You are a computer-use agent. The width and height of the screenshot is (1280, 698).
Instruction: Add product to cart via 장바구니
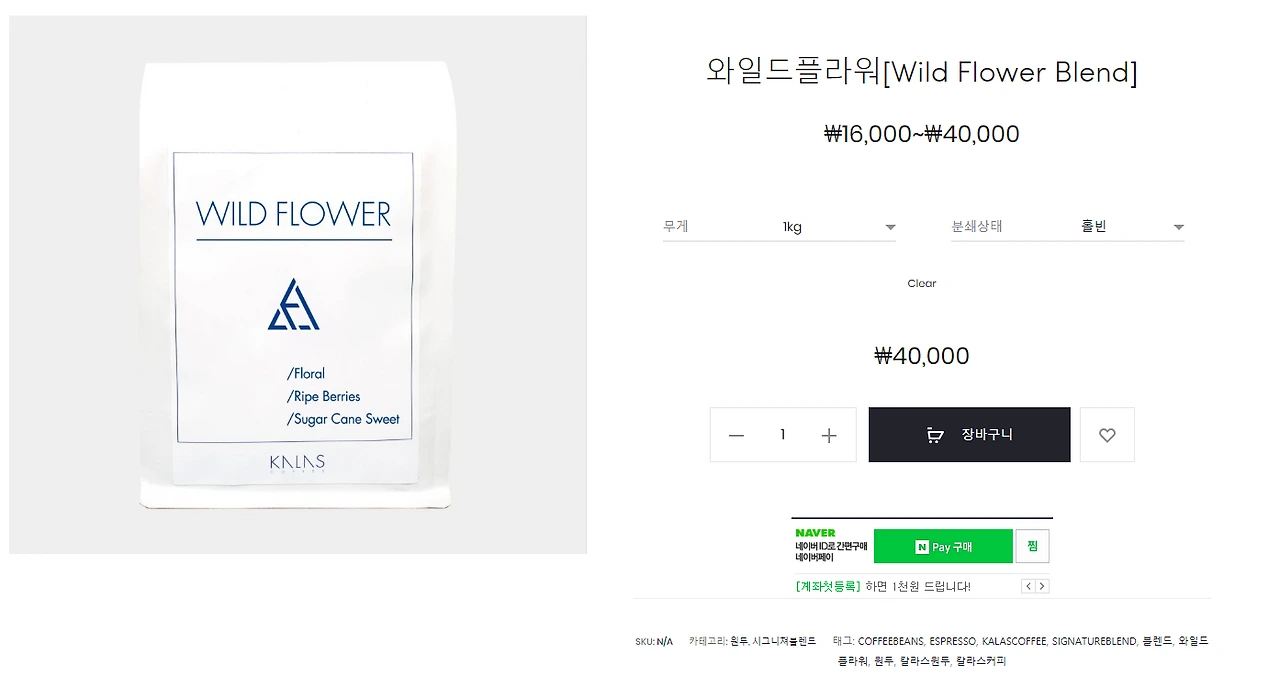pos(969,435)
